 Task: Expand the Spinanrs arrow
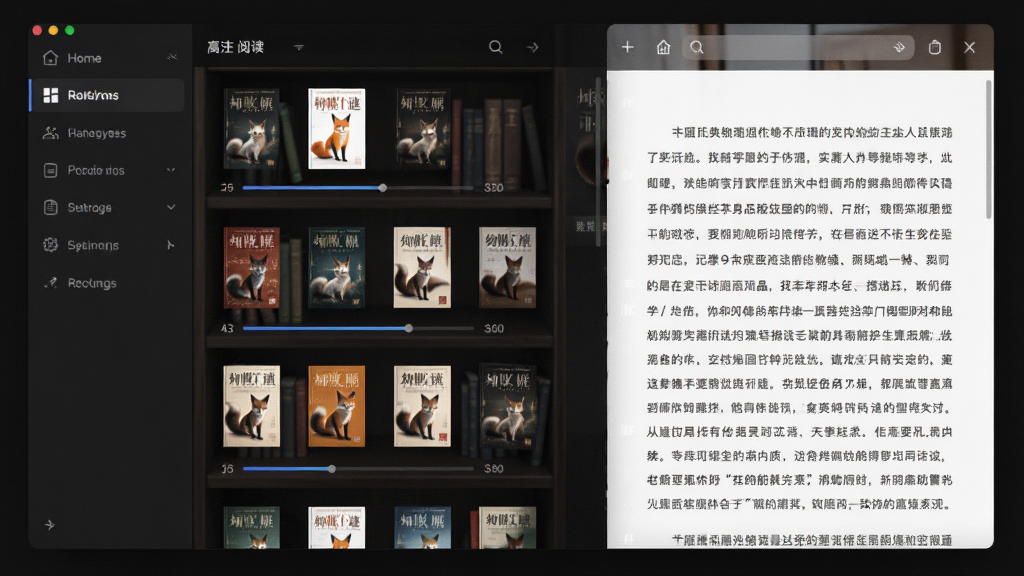pyautogui.click(x=170, y=245)
